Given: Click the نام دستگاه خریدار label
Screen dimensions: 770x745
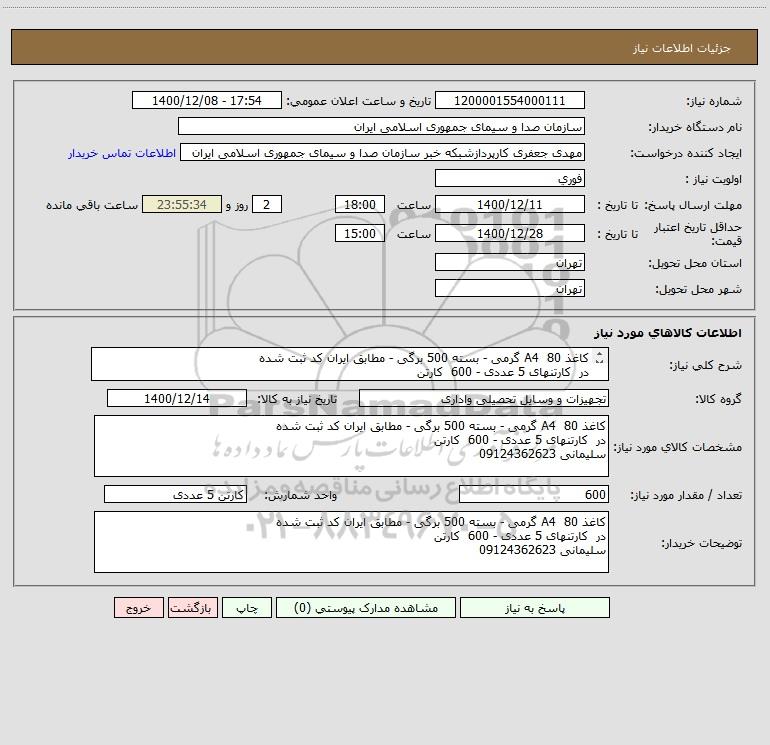Looking at the screenshot, I should point(695,128).
